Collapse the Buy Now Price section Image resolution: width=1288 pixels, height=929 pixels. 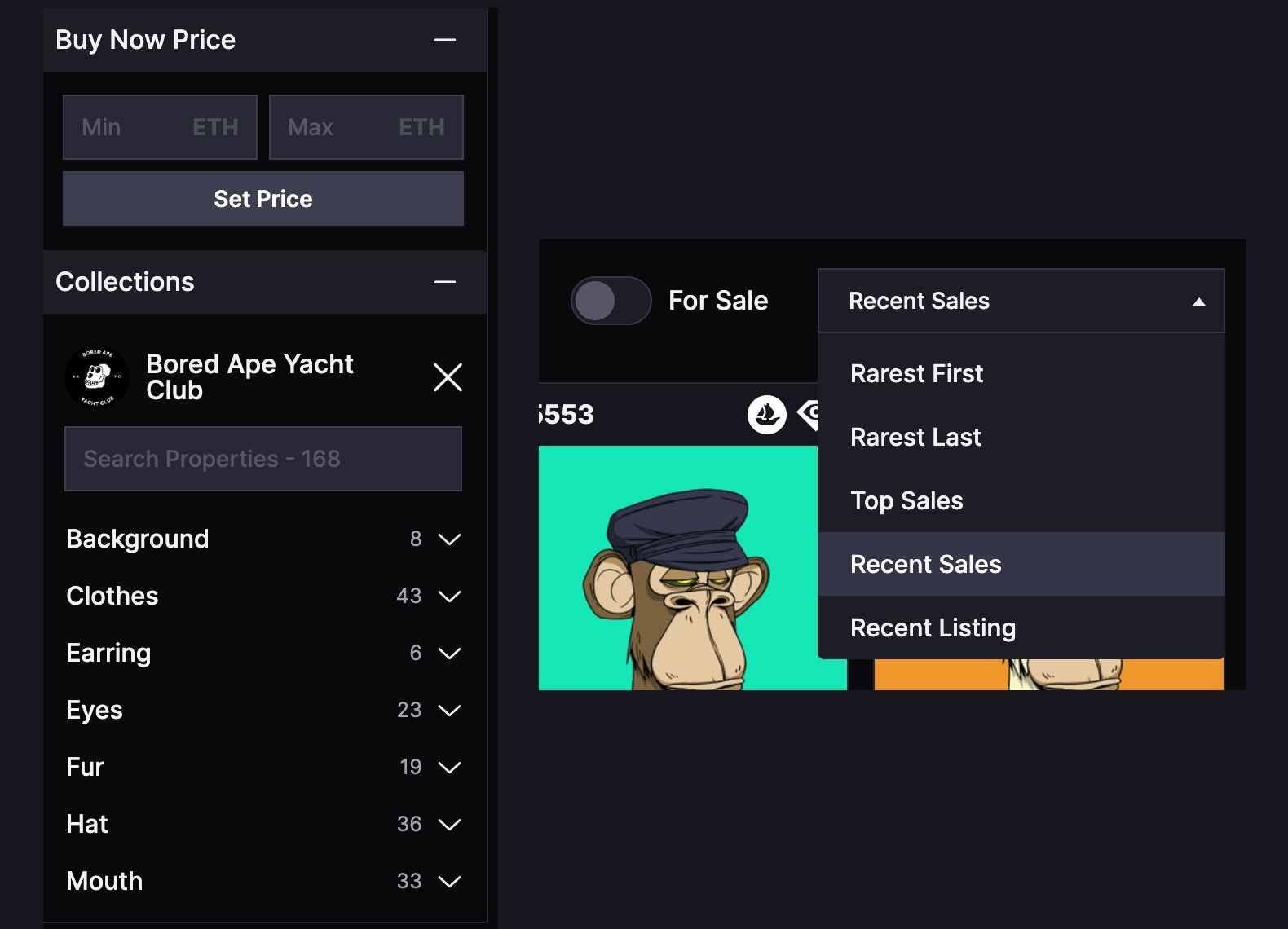(x=445, y=39)
